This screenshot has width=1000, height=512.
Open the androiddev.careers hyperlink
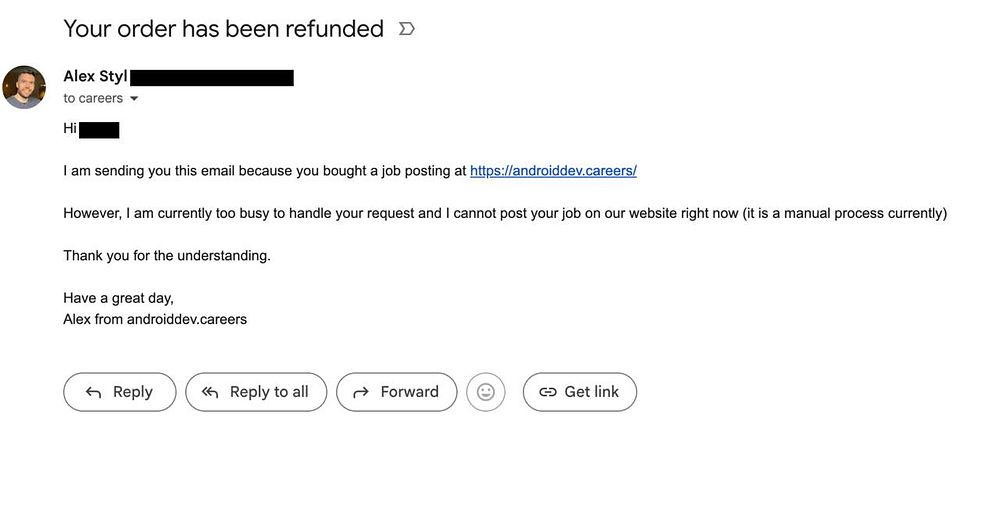coord(553,171)
